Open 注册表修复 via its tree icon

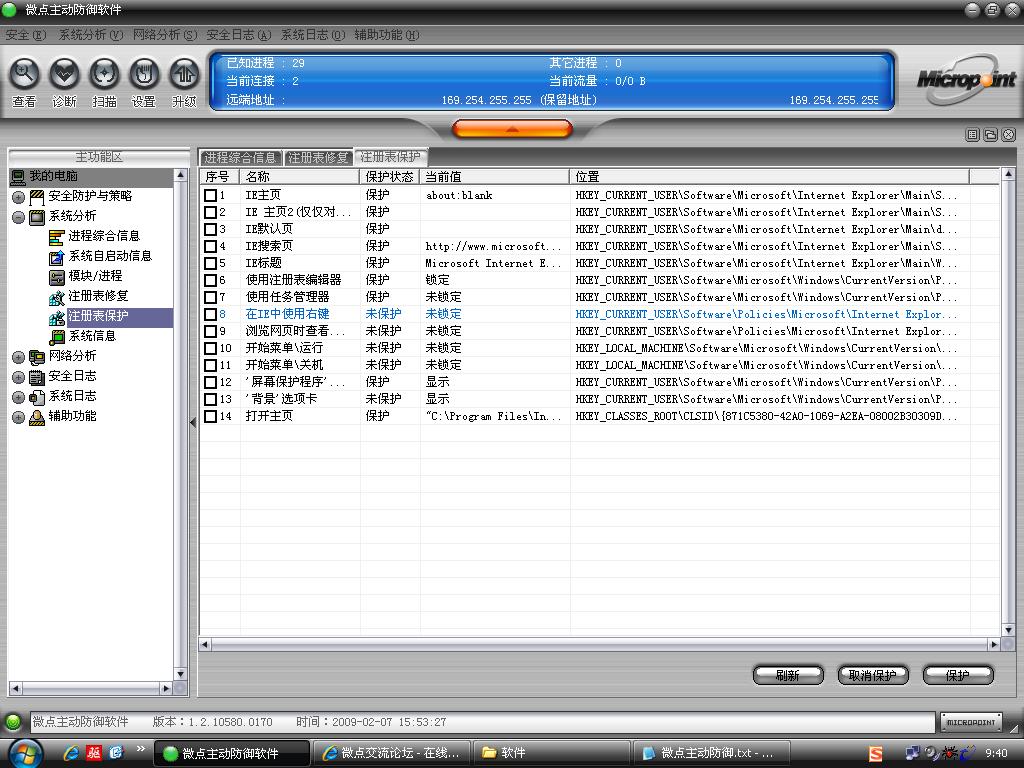(57, 297)
